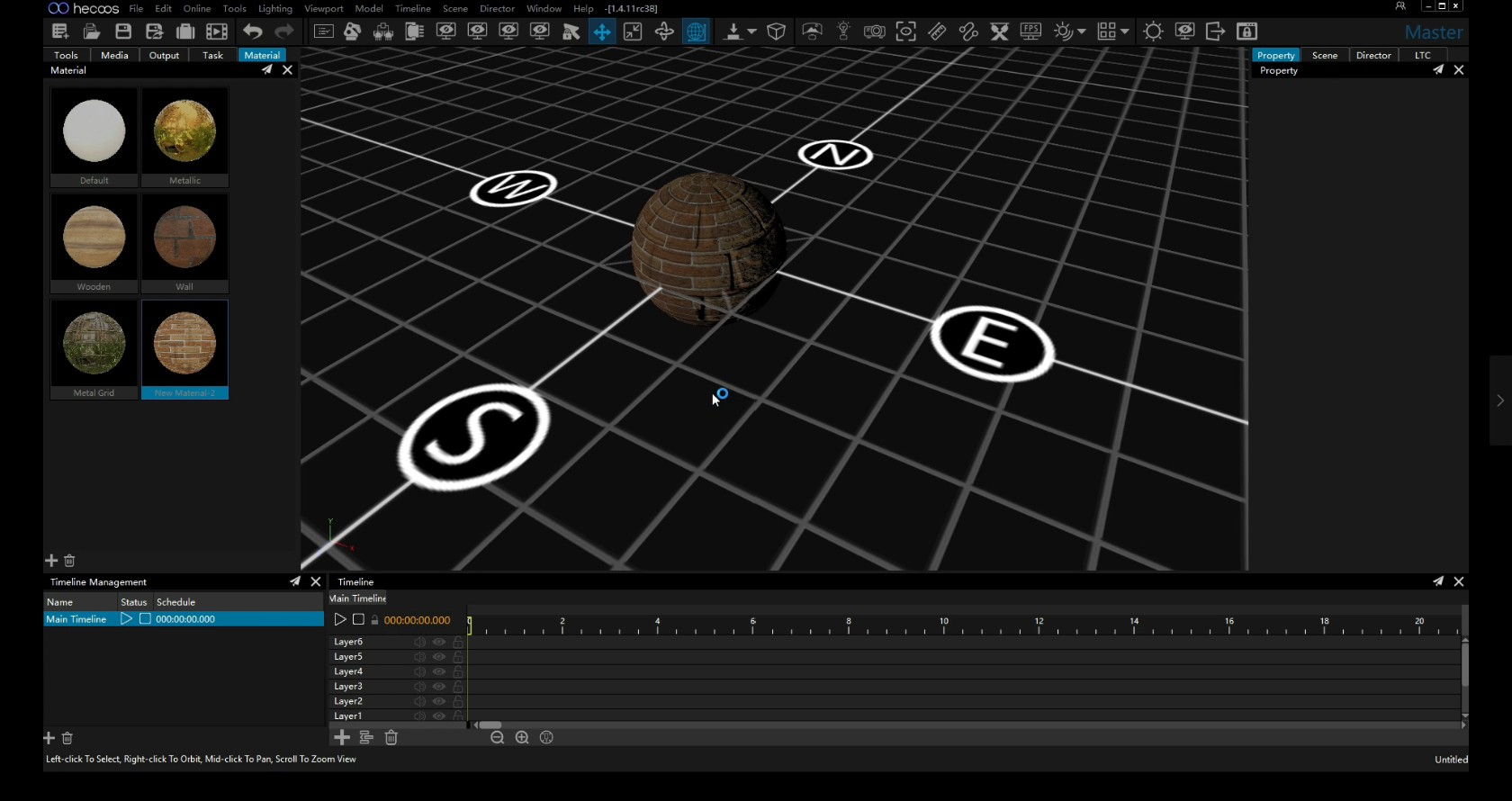The height and width of the screenshot is (801, 1512).
Task: Switch to the Media tab
Action: click(114, 55)
